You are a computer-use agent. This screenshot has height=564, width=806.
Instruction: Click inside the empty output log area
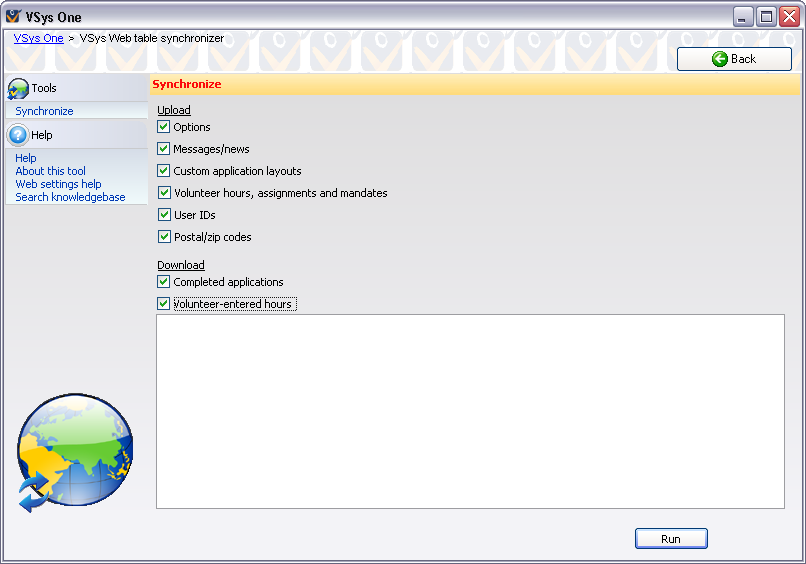point(470,411)
